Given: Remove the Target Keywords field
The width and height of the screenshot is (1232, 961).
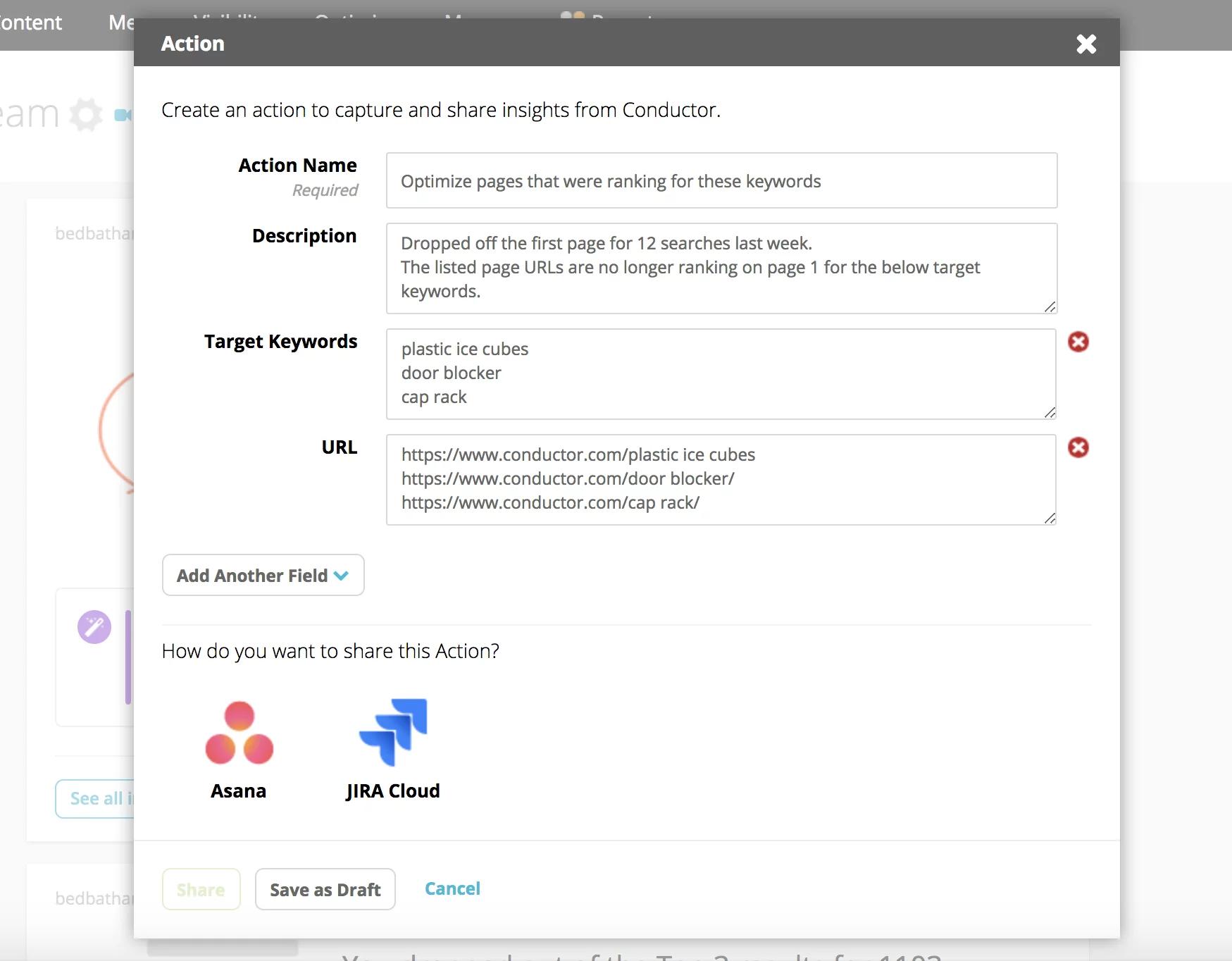Looking at the screenshot, I should tap(1078, 342).
